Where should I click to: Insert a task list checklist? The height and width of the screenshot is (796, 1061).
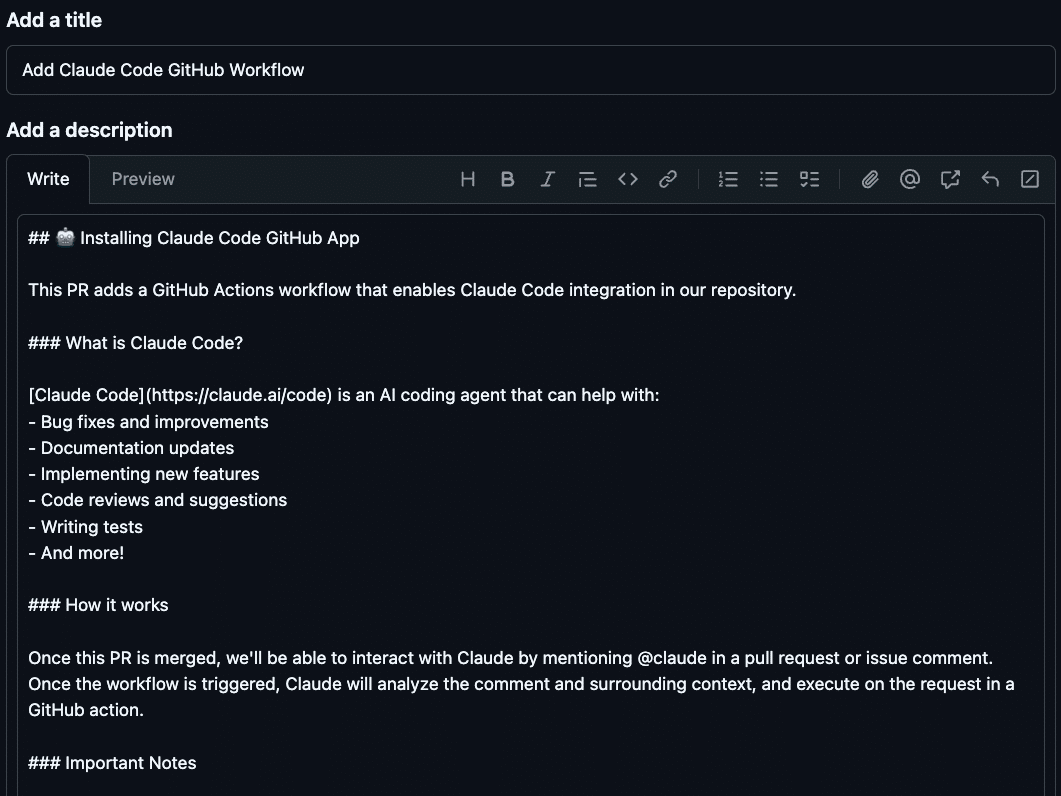click(809, 179)
